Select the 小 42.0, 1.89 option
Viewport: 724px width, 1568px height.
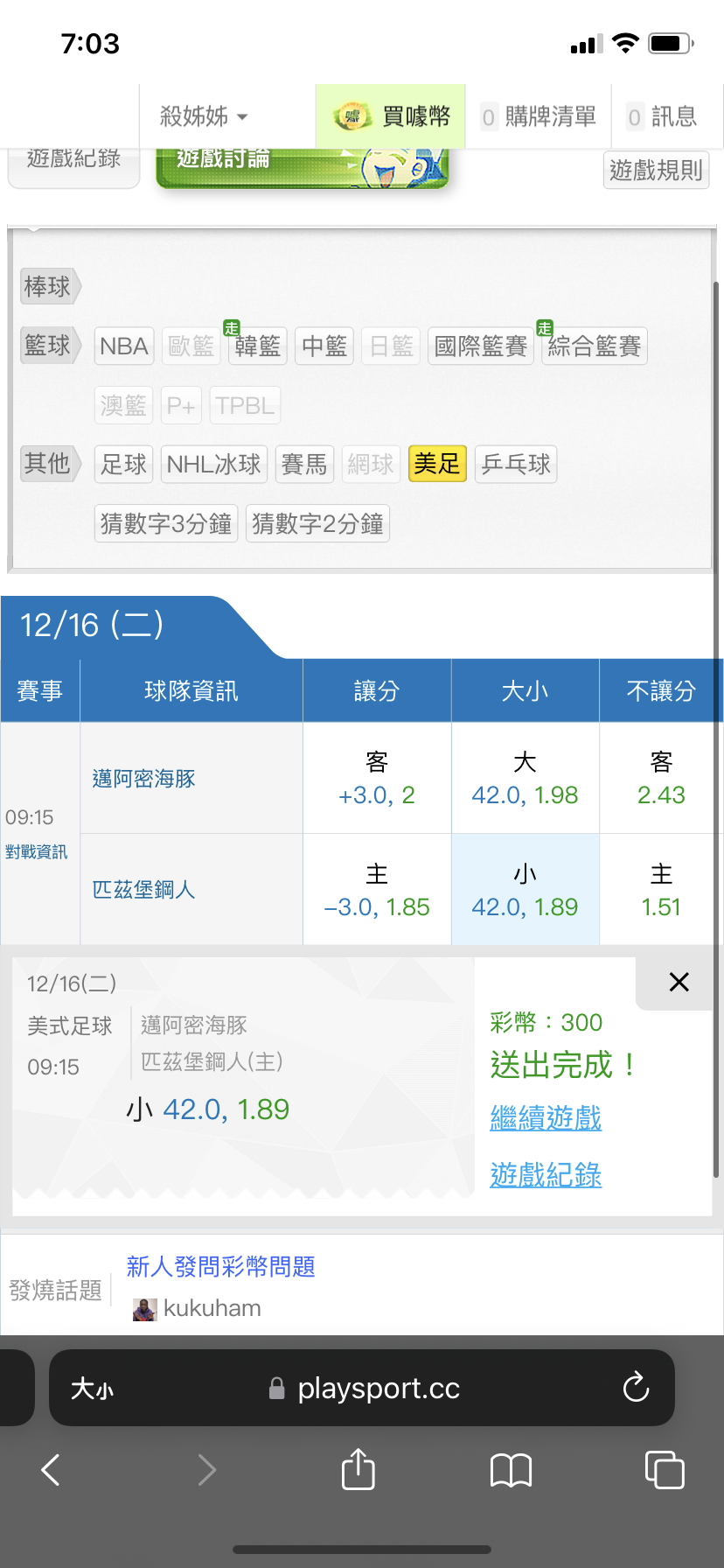[525, 890]
